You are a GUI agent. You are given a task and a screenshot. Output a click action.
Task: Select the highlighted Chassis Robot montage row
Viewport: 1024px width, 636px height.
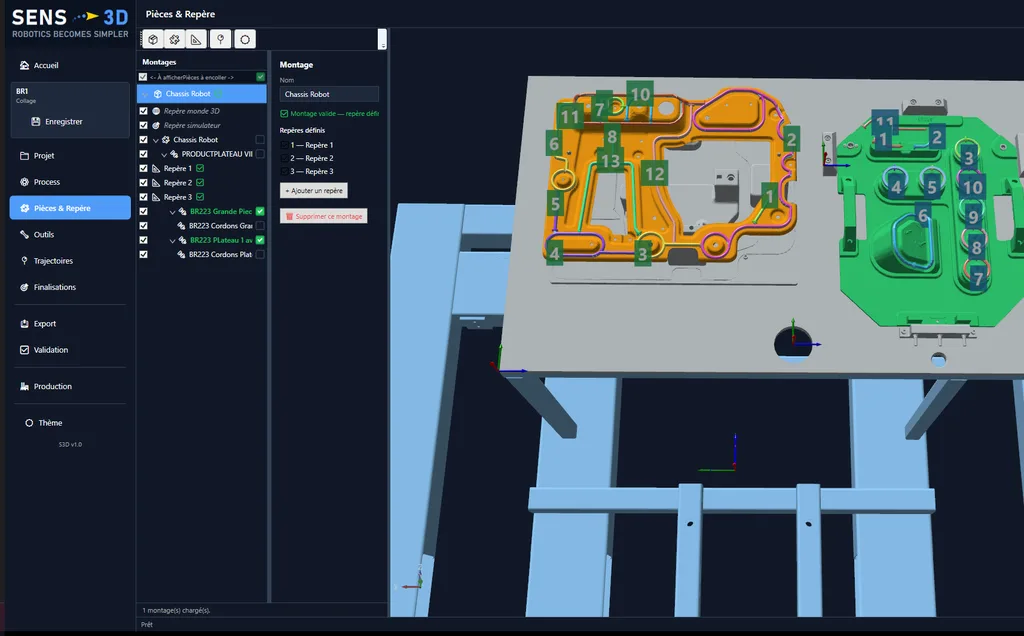[x=202, y=93]
